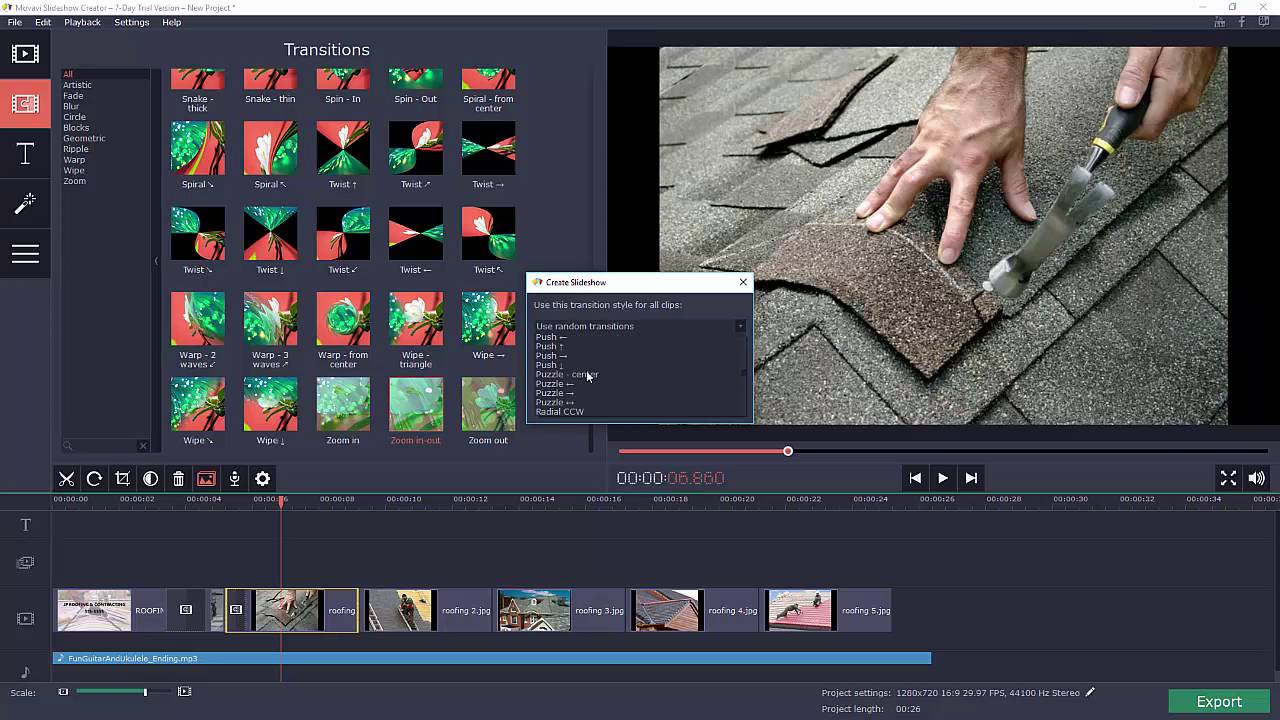Select the Titles tool in the sidebar
The height and width of the screenshot is (720, 1280).
(x=25, y=150)
